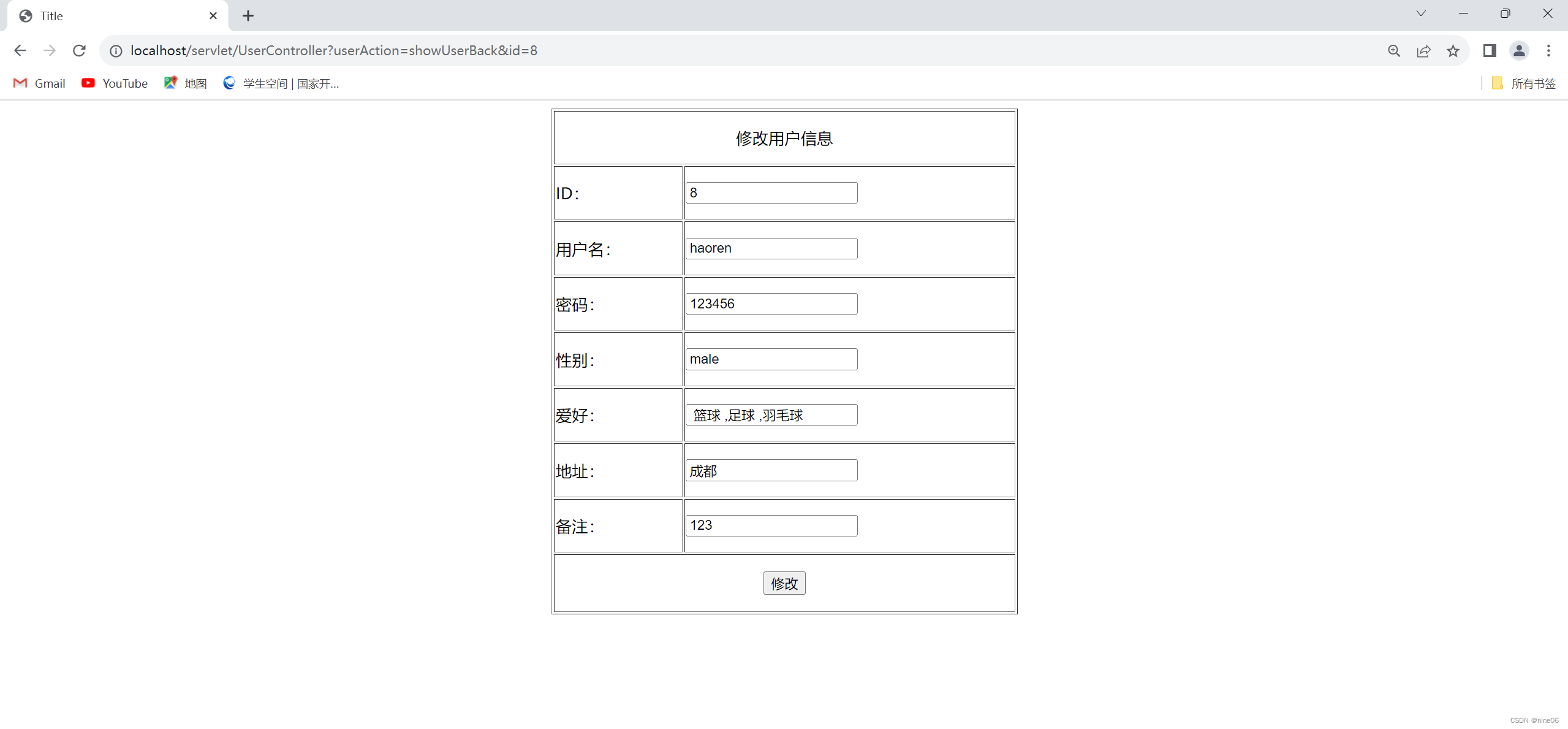Close the Title tab

click(213, 16)
